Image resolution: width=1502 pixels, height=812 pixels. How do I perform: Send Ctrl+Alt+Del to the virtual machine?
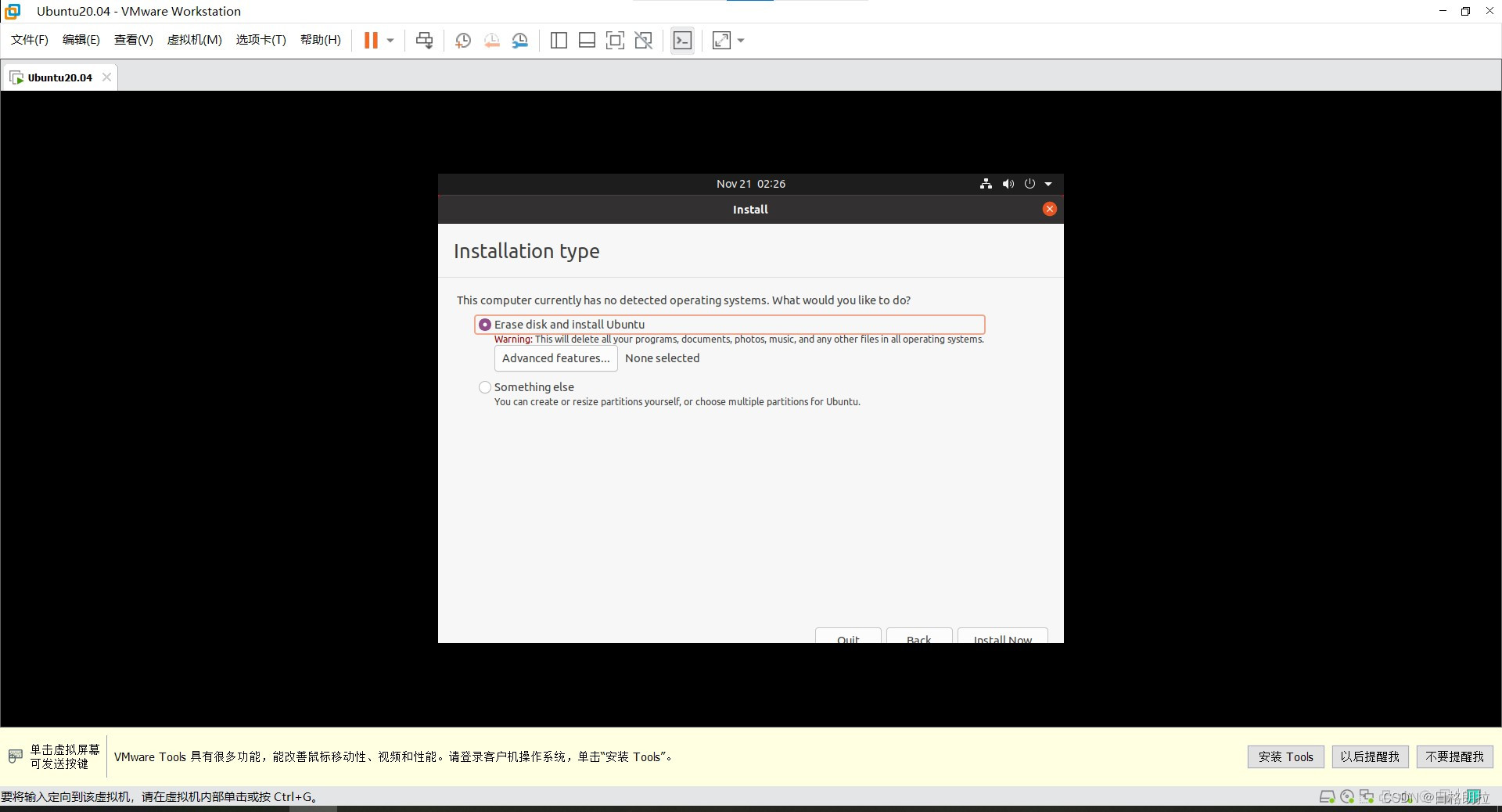[x=425, y=41]
